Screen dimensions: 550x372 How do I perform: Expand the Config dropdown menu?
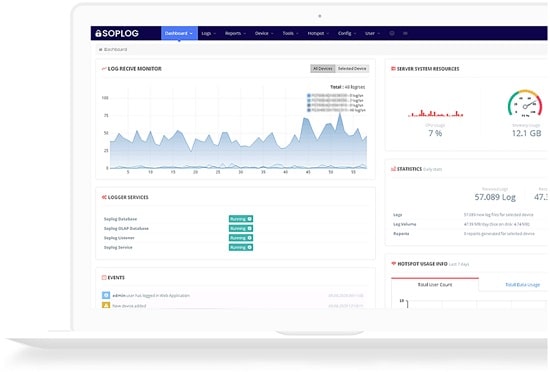347,33
